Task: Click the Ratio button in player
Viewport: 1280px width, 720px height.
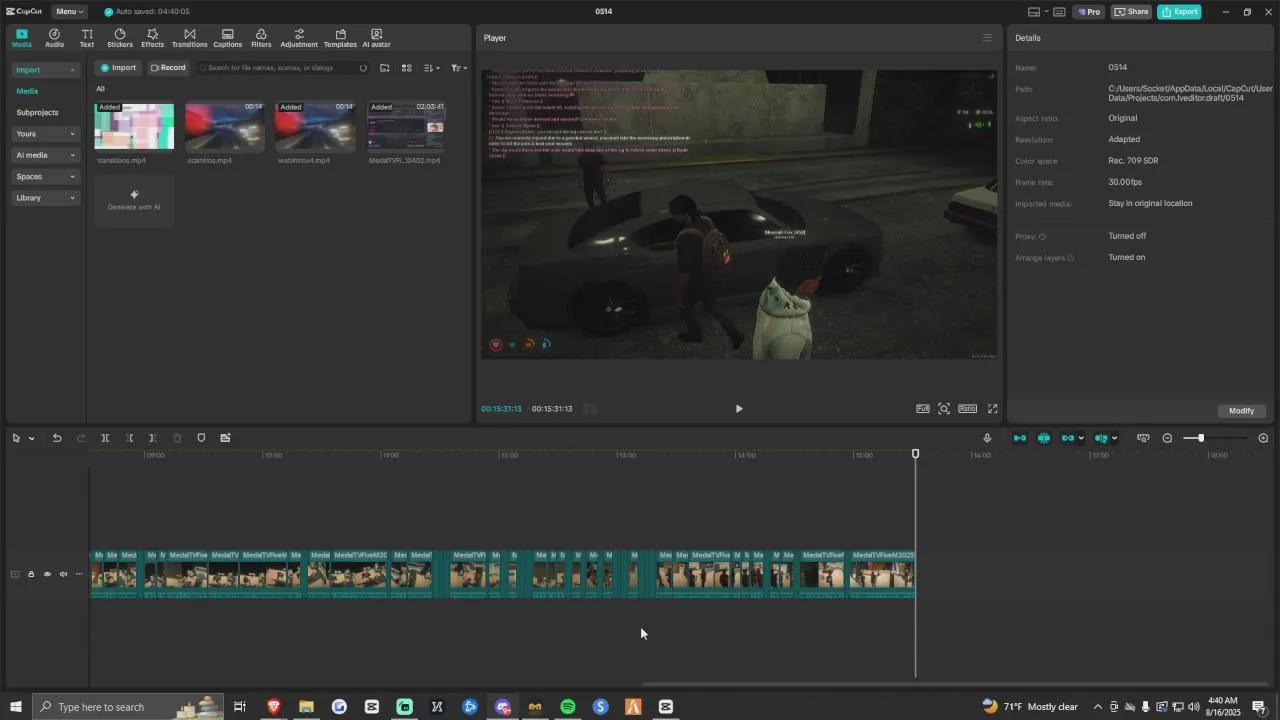Action: pyautogui.click(x=967, y=409)
